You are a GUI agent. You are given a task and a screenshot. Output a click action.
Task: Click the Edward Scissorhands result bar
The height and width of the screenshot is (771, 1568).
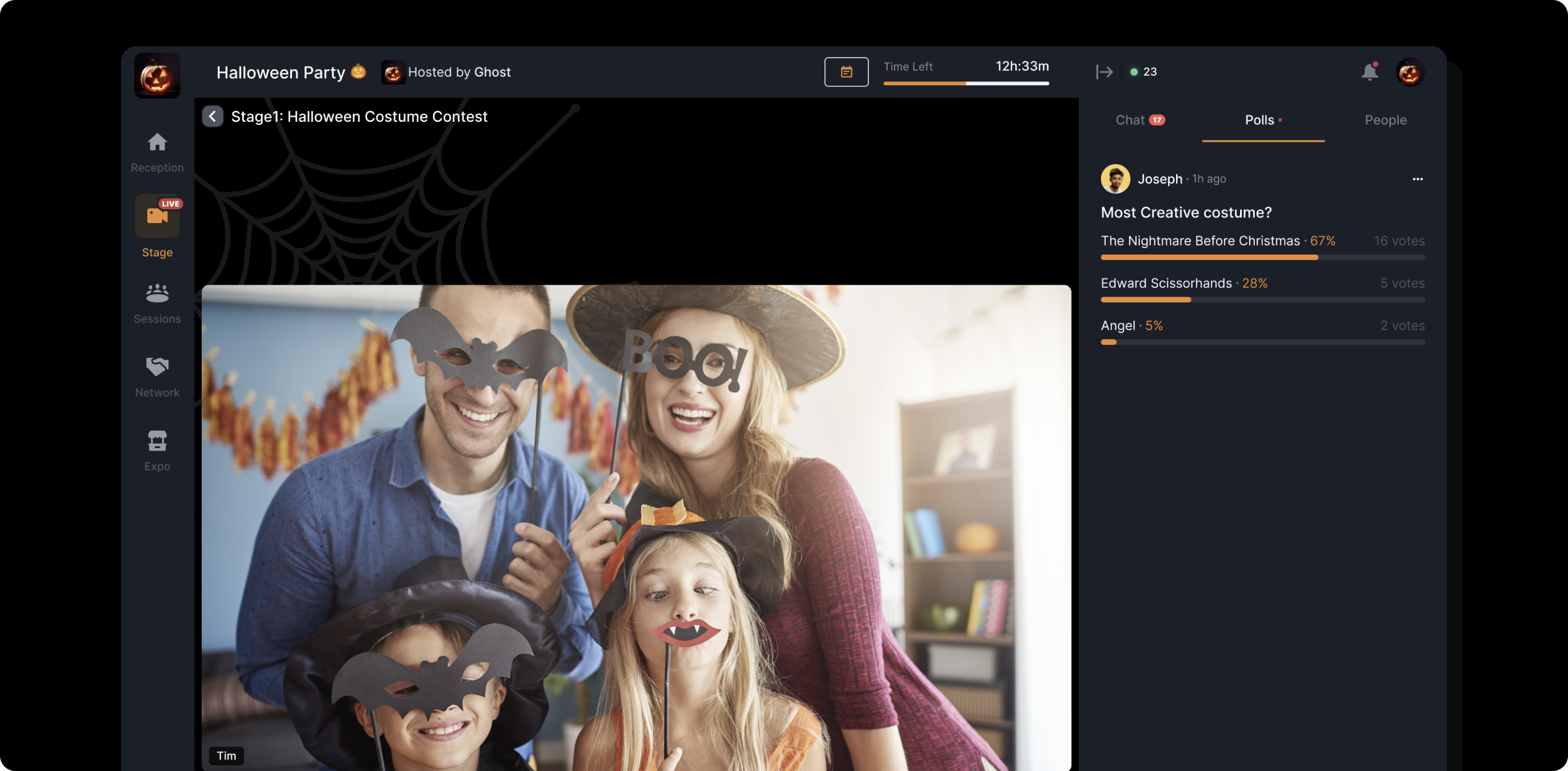click(1262, 299)
